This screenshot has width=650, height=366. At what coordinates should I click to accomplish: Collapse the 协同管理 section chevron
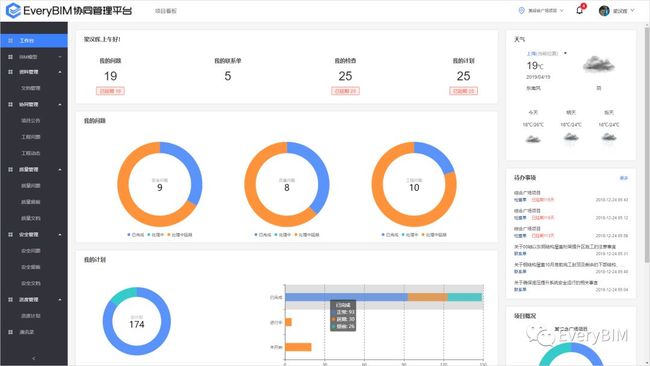60,104
